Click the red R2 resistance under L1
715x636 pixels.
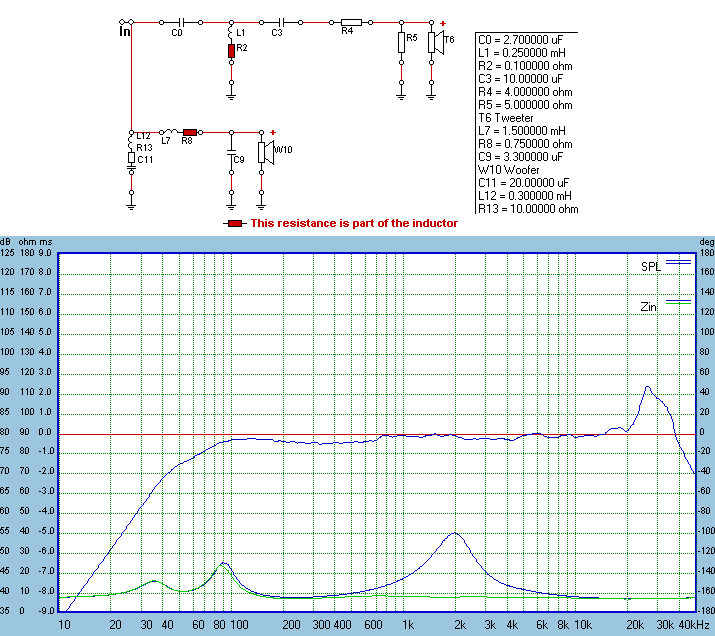pyautogui.click(x=231, y=50)
